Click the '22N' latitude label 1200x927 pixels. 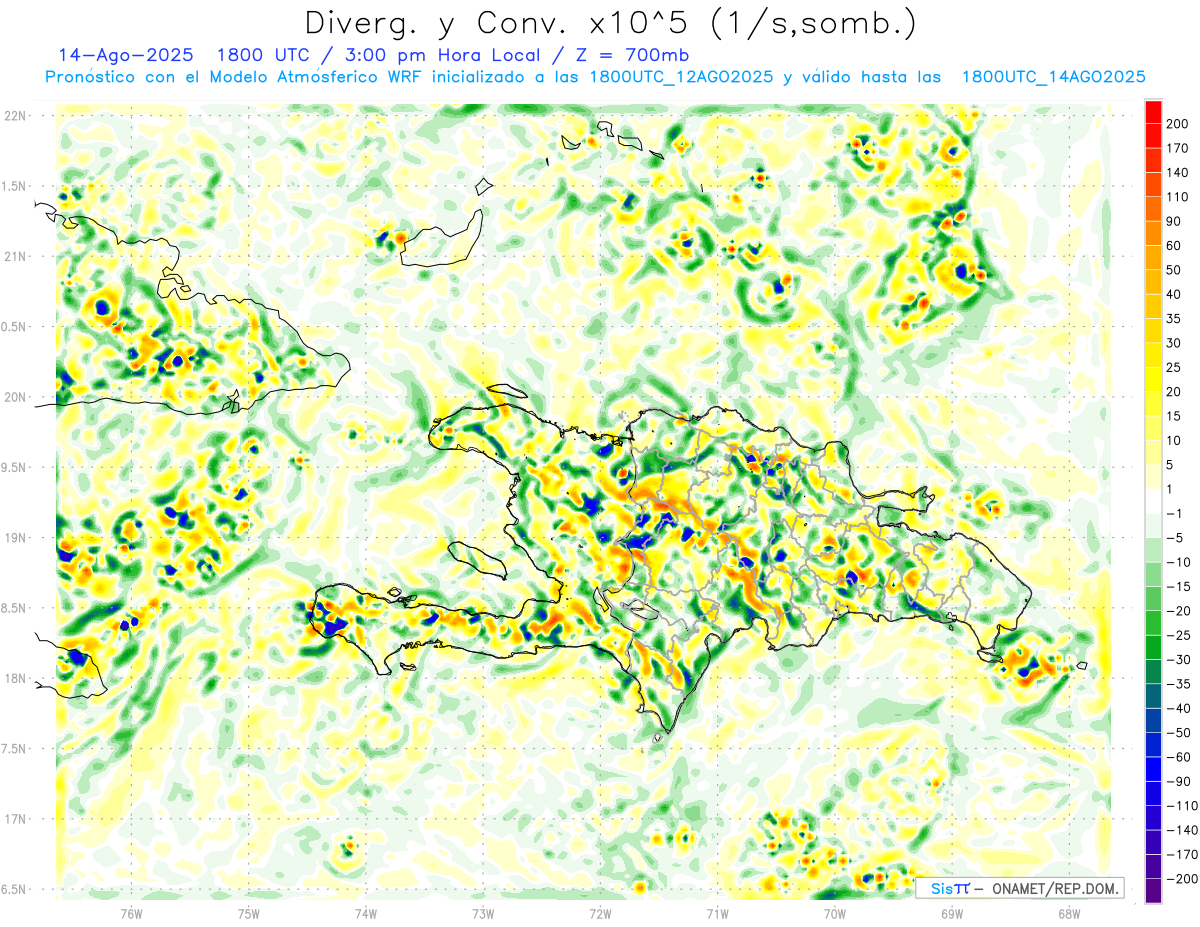[x=15, y=116]
